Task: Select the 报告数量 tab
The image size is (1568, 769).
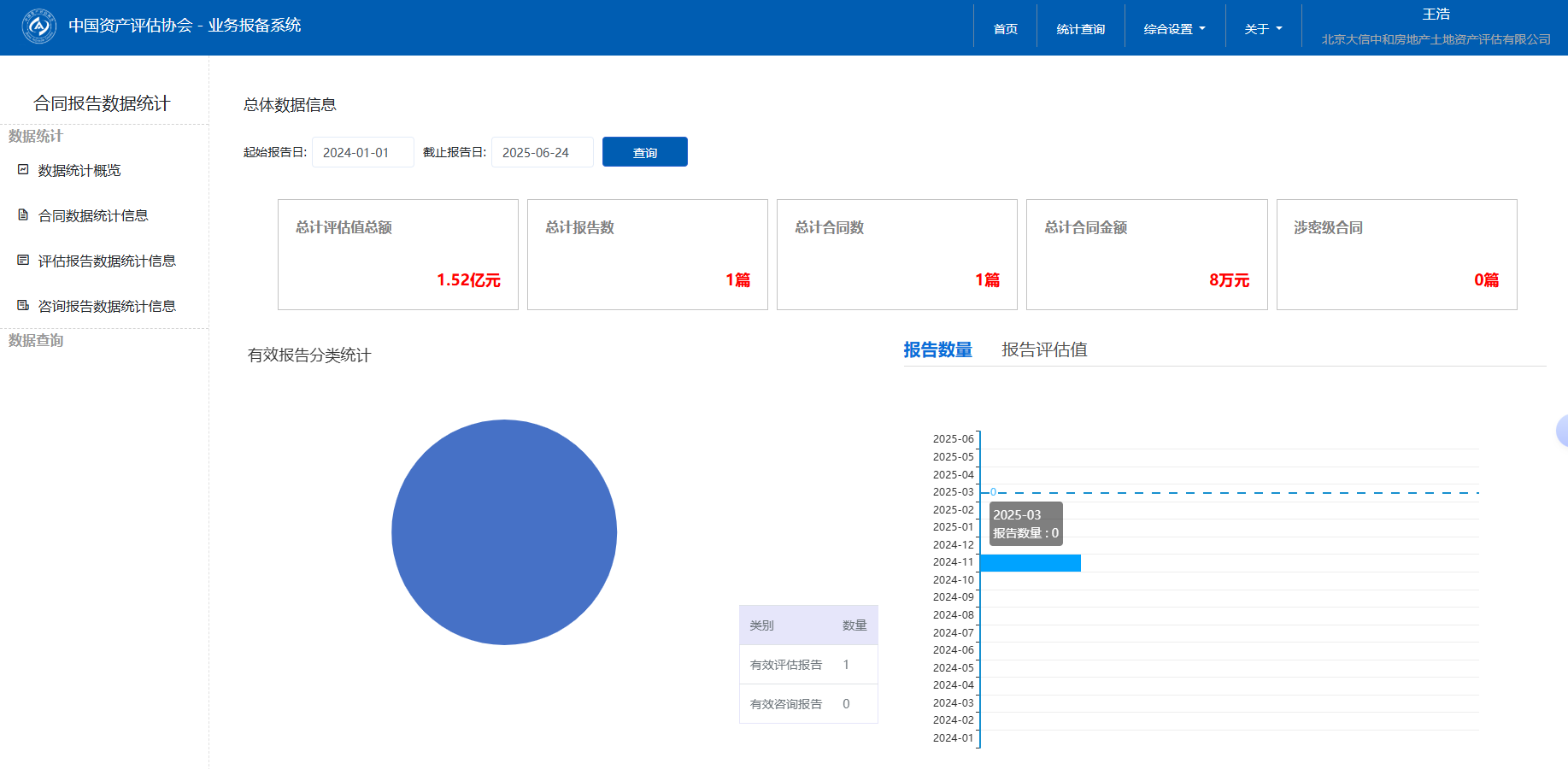Action: tap(937, 349)
